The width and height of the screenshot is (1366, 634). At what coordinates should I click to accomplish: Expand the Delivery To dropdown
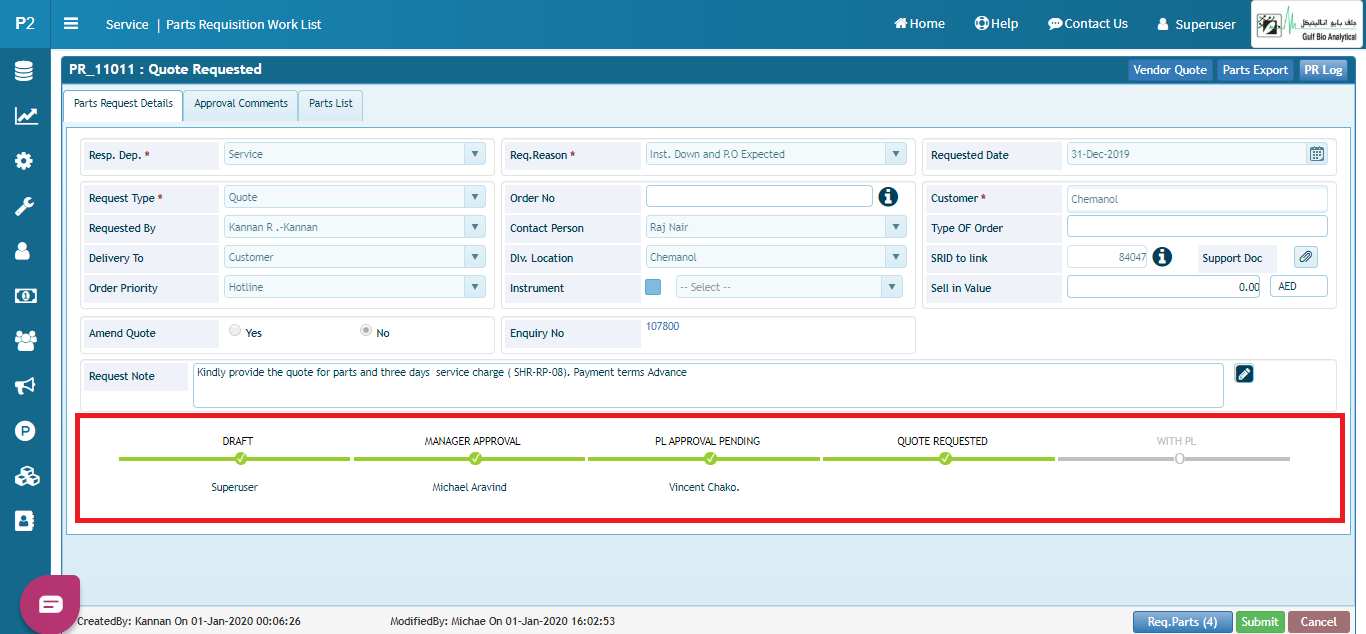(x=475, y=257)
